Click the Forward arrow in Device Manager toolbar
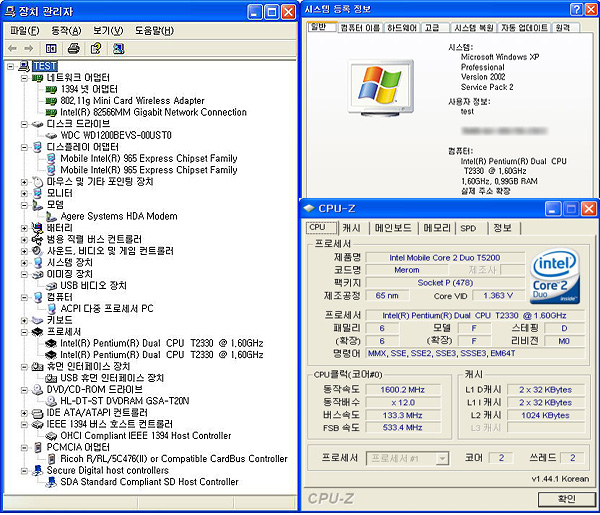The image size is (600, 515). pos(29,49)
